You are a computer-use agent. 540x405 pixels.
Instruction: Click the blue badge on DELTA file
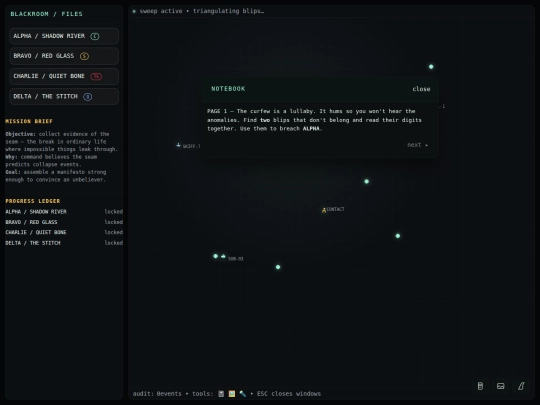(x=88, y=96)
